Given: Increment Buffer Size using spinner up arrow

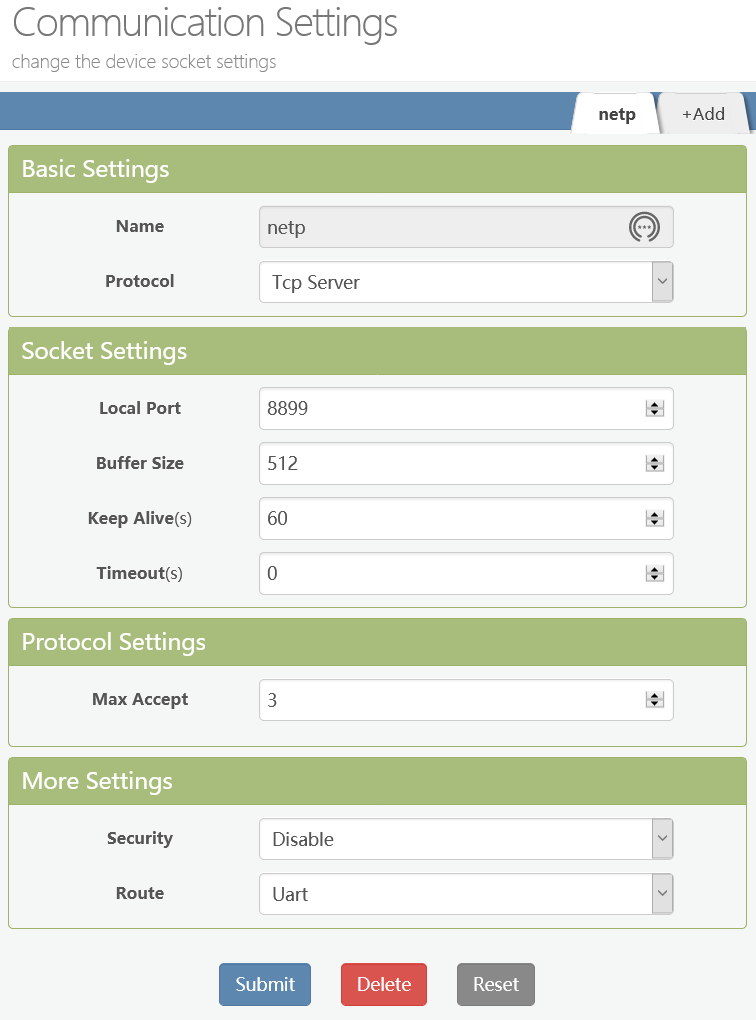Looking at the screenshot, I should [x=655, y=459].
